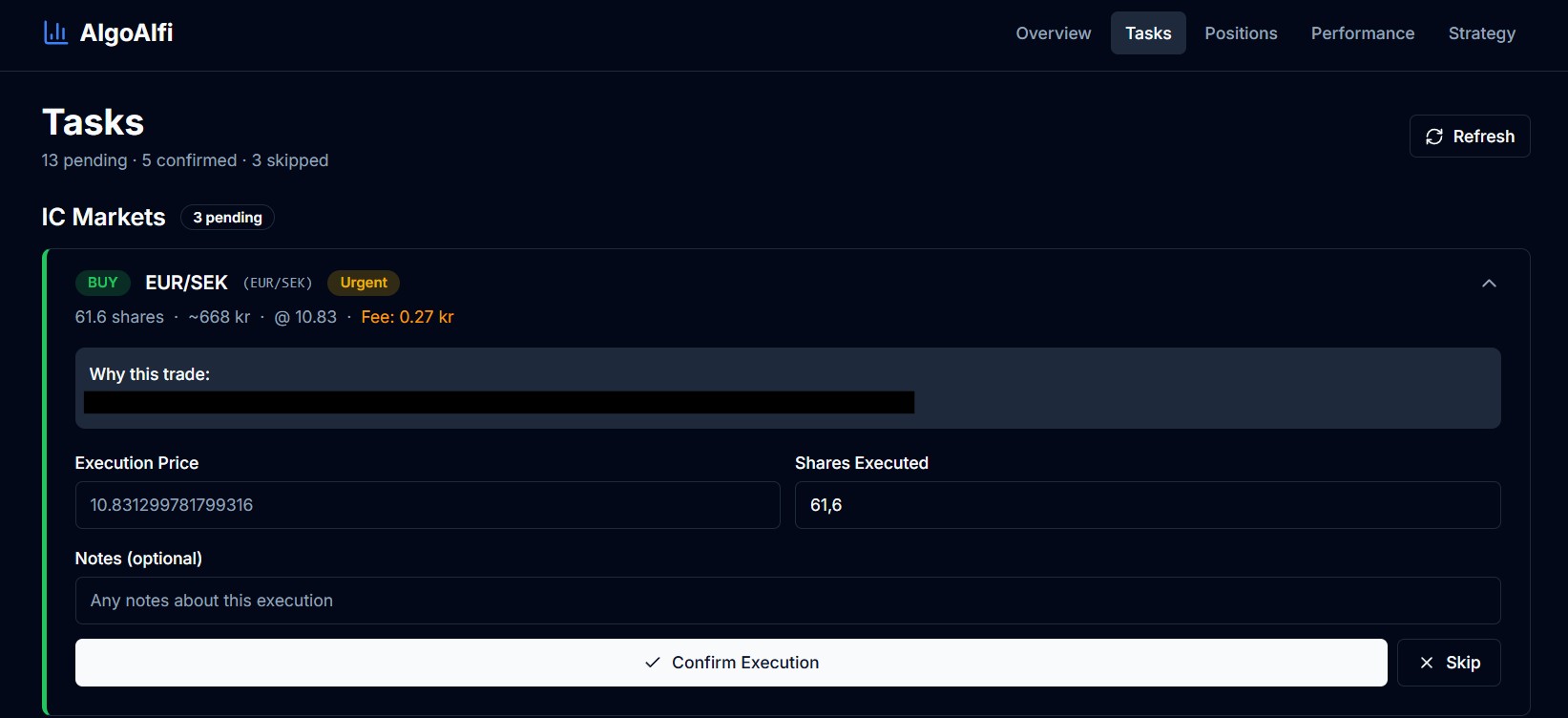
Task: Select the Tasks tab
Action: [1148, 33]
